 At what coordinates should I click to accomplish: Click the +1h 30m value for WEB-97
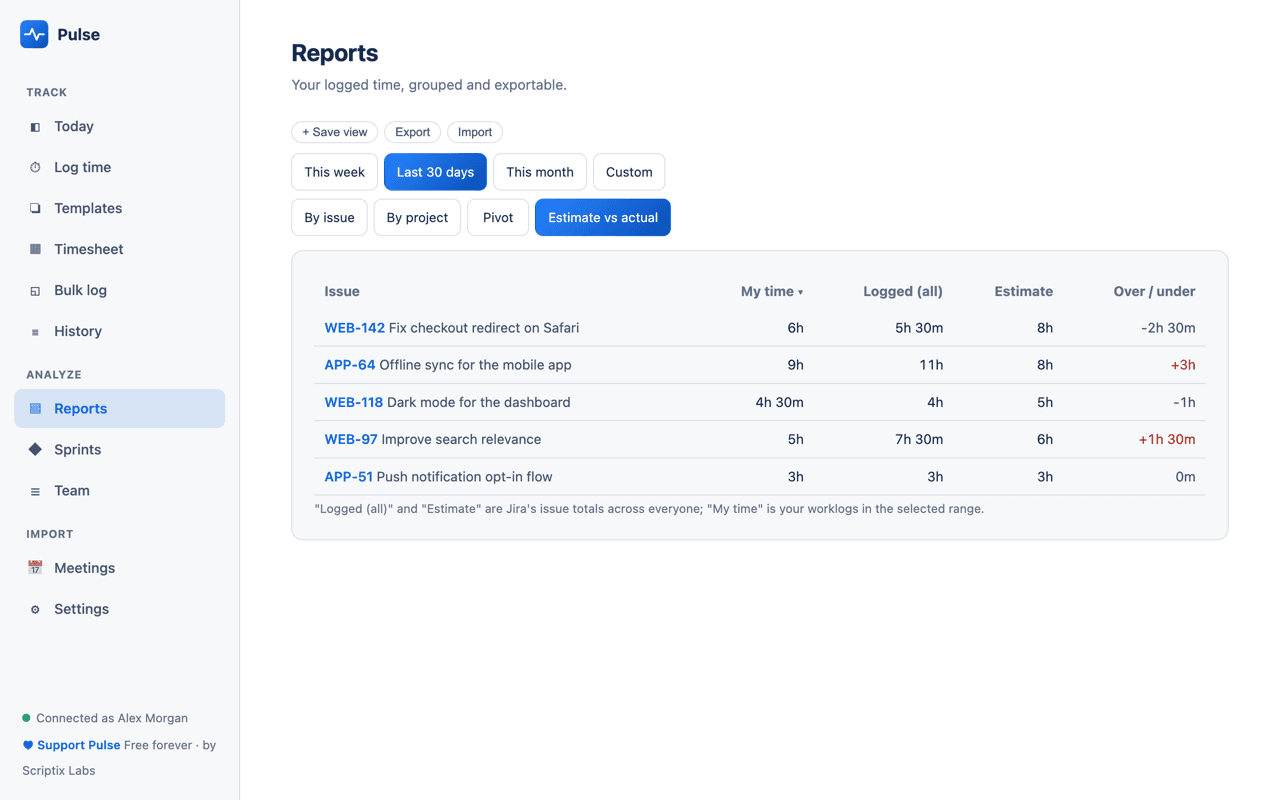[x=1167, y=439]
